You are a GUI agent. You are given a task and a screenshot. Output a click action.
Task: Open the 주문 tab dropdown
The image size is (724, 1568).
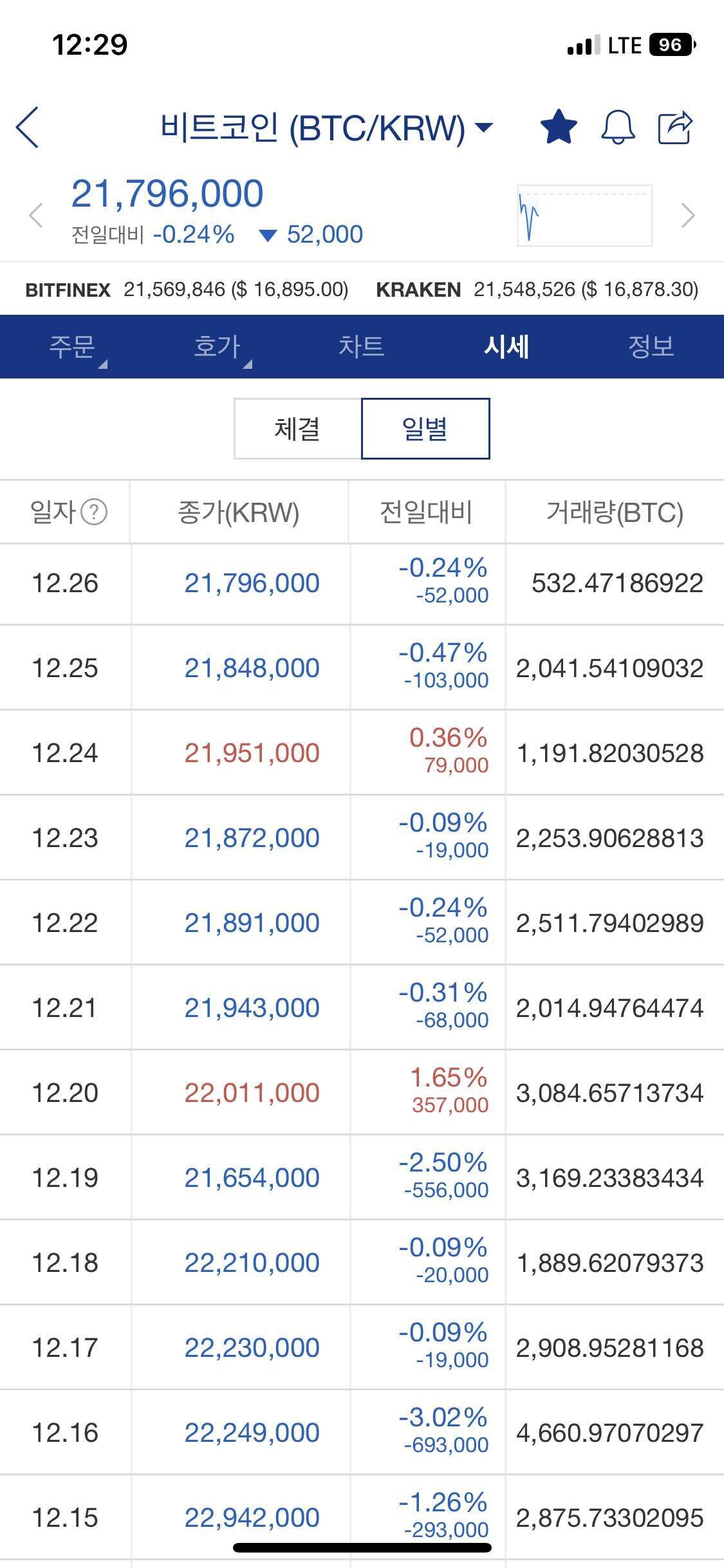pyautogui.click(x=73, y=347)
